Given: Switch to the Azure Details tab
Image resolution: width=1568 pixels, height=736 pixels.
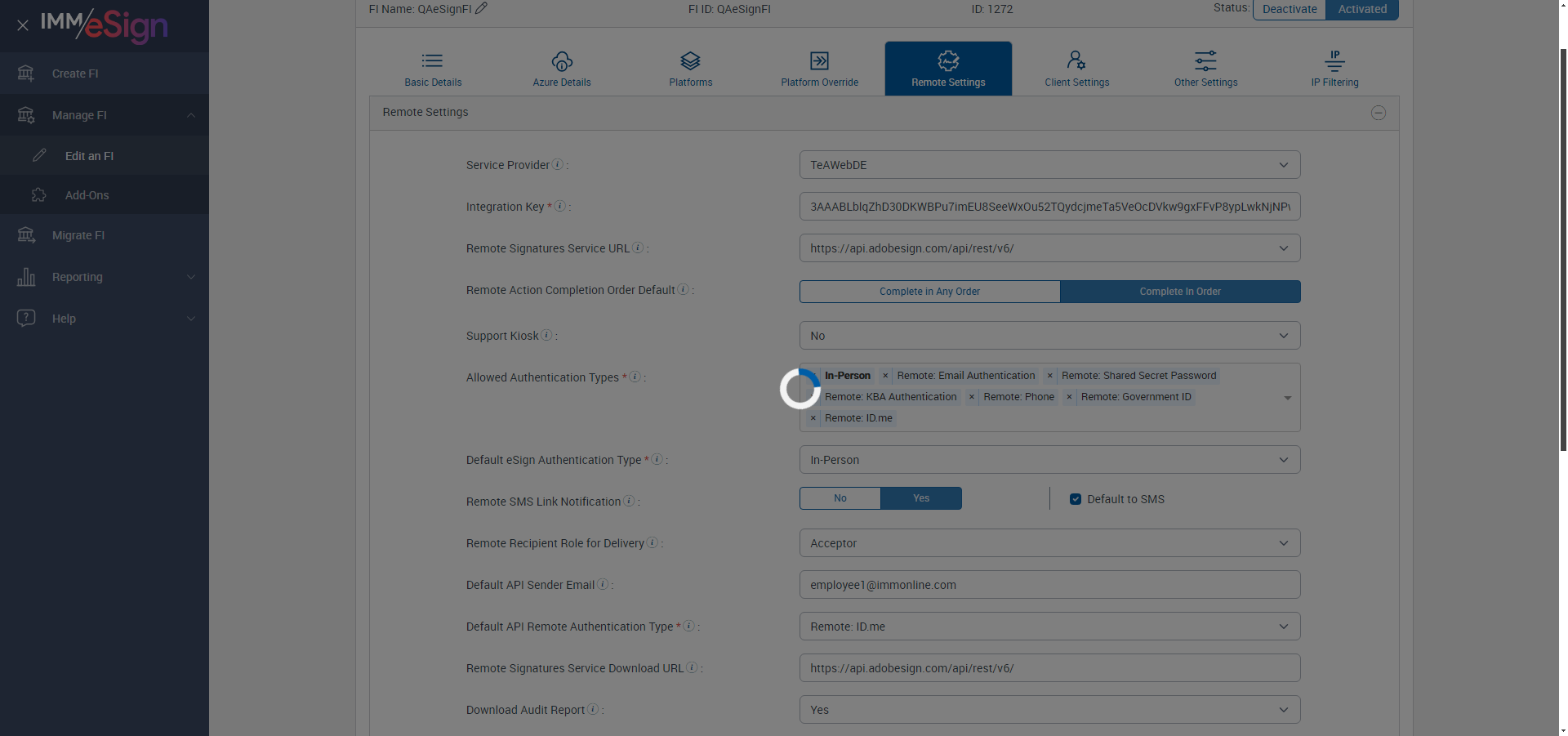Looking at the screenshot, I should pos(562,69).
